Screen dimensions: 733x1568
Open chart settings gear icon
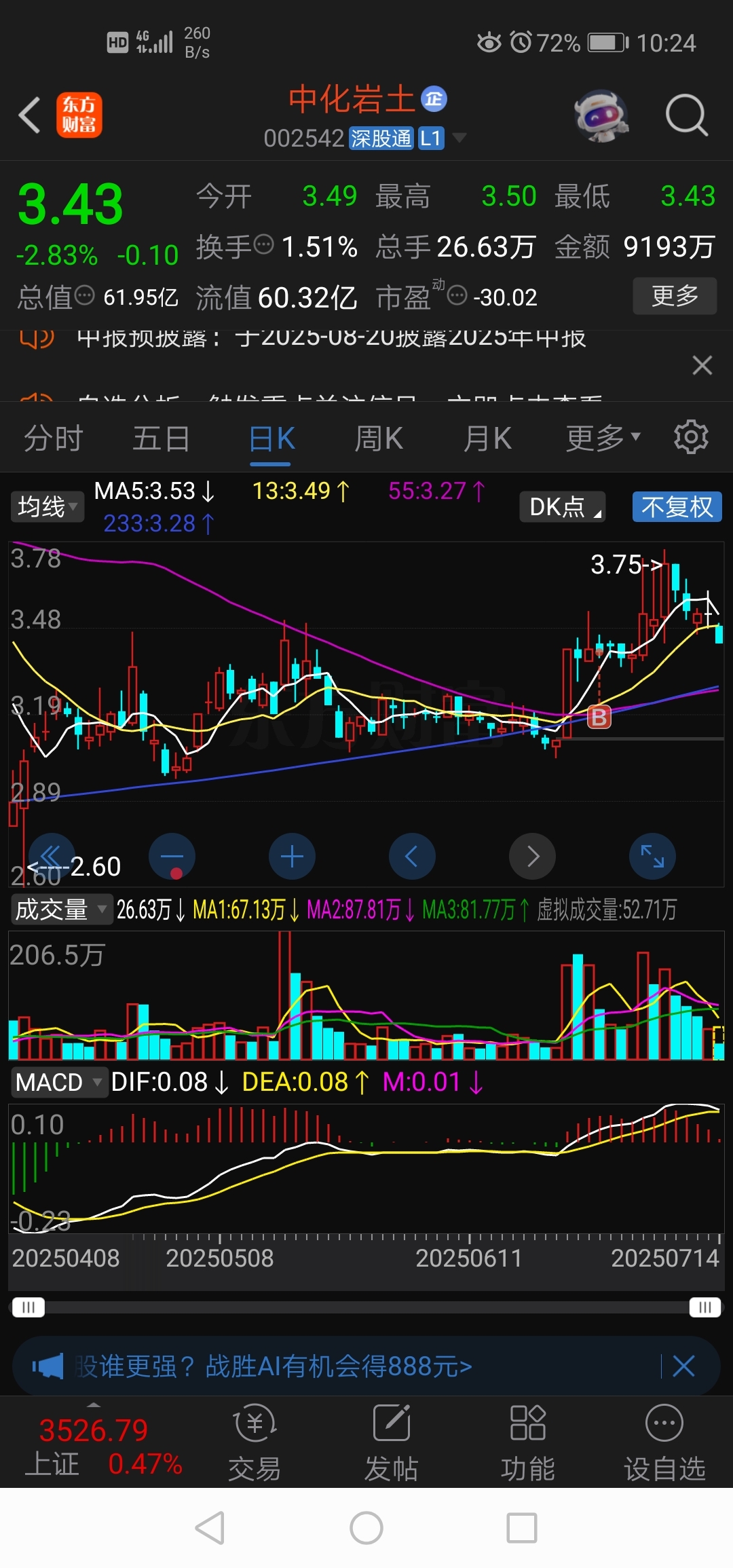691,437
